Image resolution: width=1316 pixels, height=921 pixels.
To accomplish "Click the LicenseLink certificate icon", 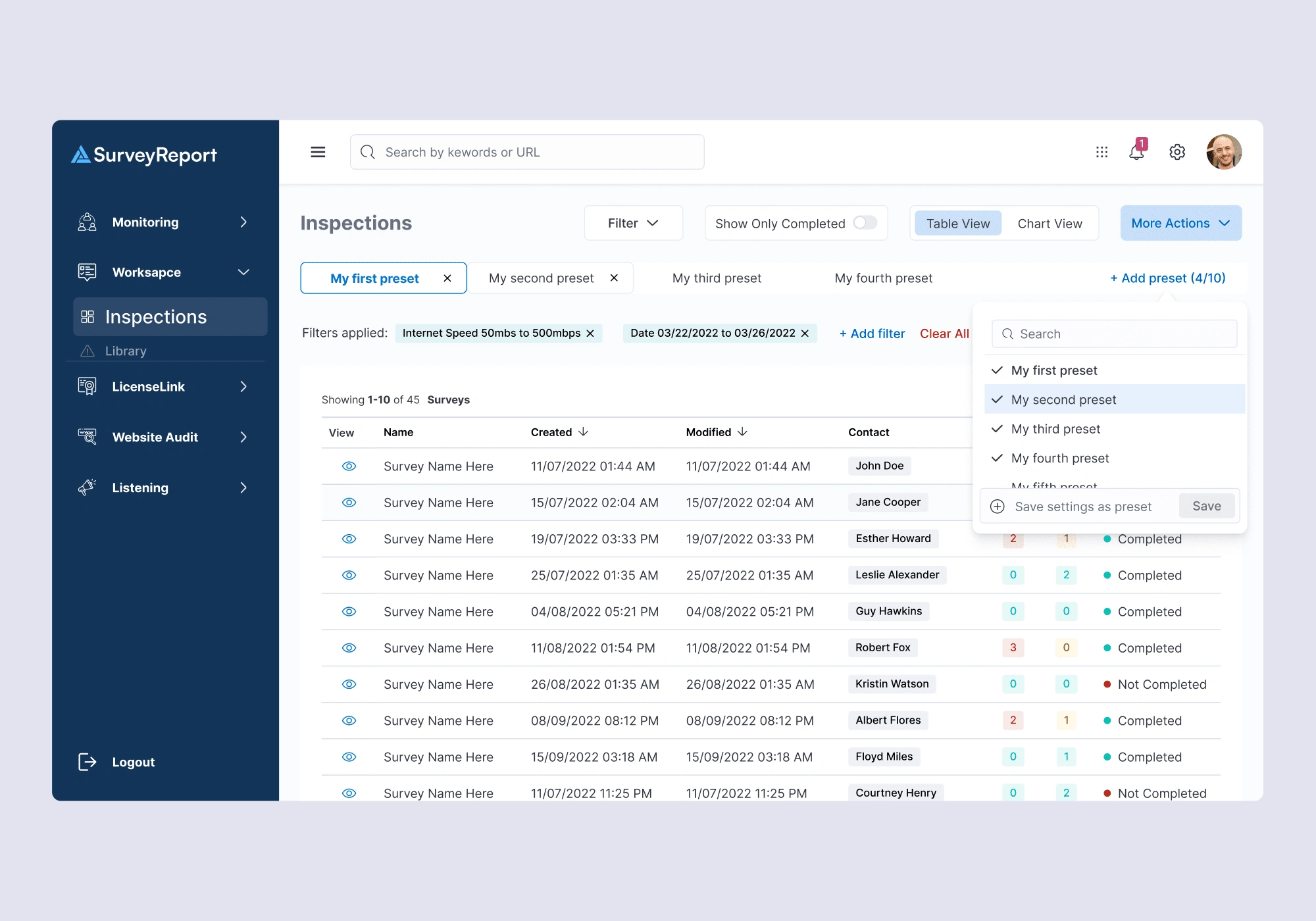I will 88,386.
